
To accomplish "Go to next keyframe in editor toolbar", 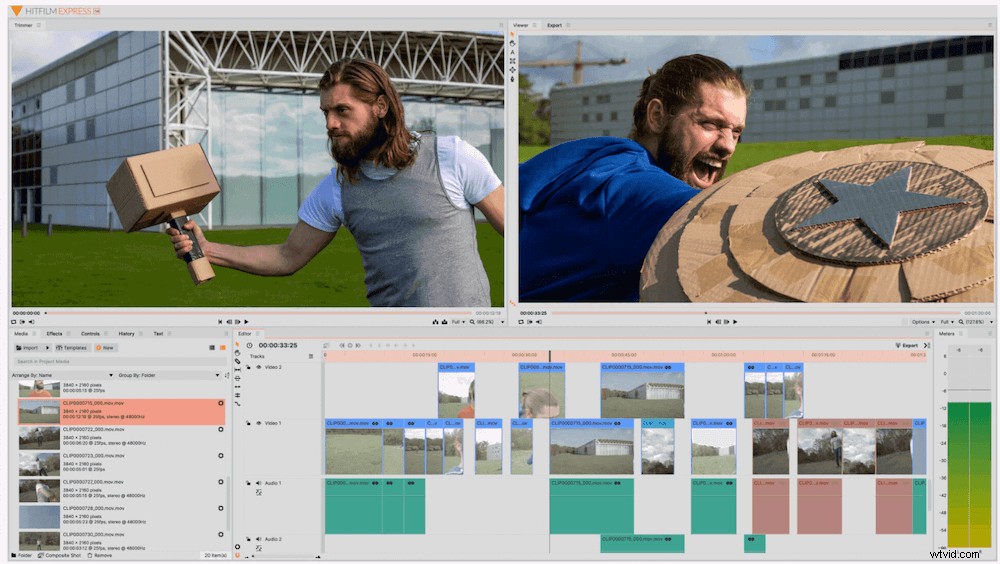I will (358, 345).
